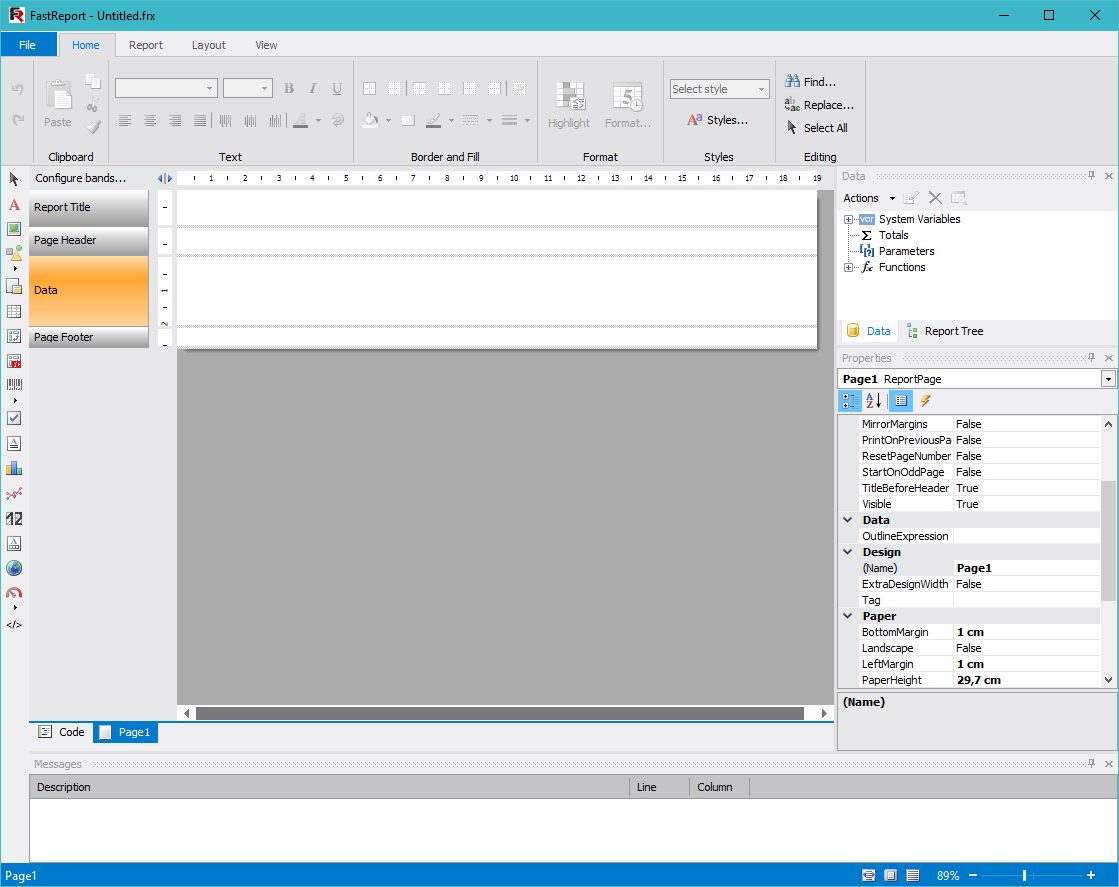This screenshot has height=887, width=1119.
Task: Select the Barcode object tool
Action: coord(14,384)
